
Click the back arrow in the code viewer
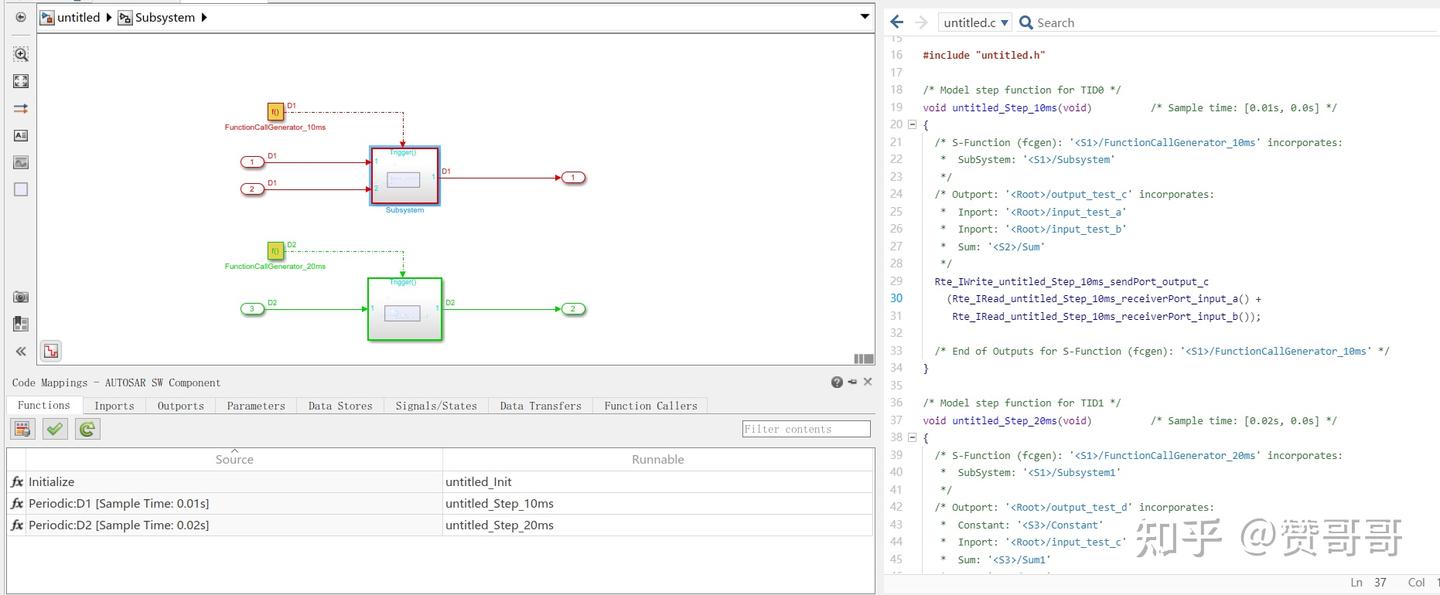tap(896, 22)
